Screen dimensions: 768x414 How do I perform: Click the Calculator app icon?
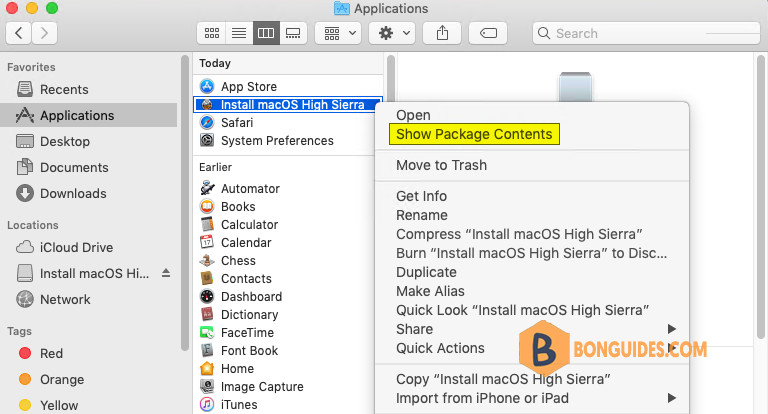pos(207,224)
